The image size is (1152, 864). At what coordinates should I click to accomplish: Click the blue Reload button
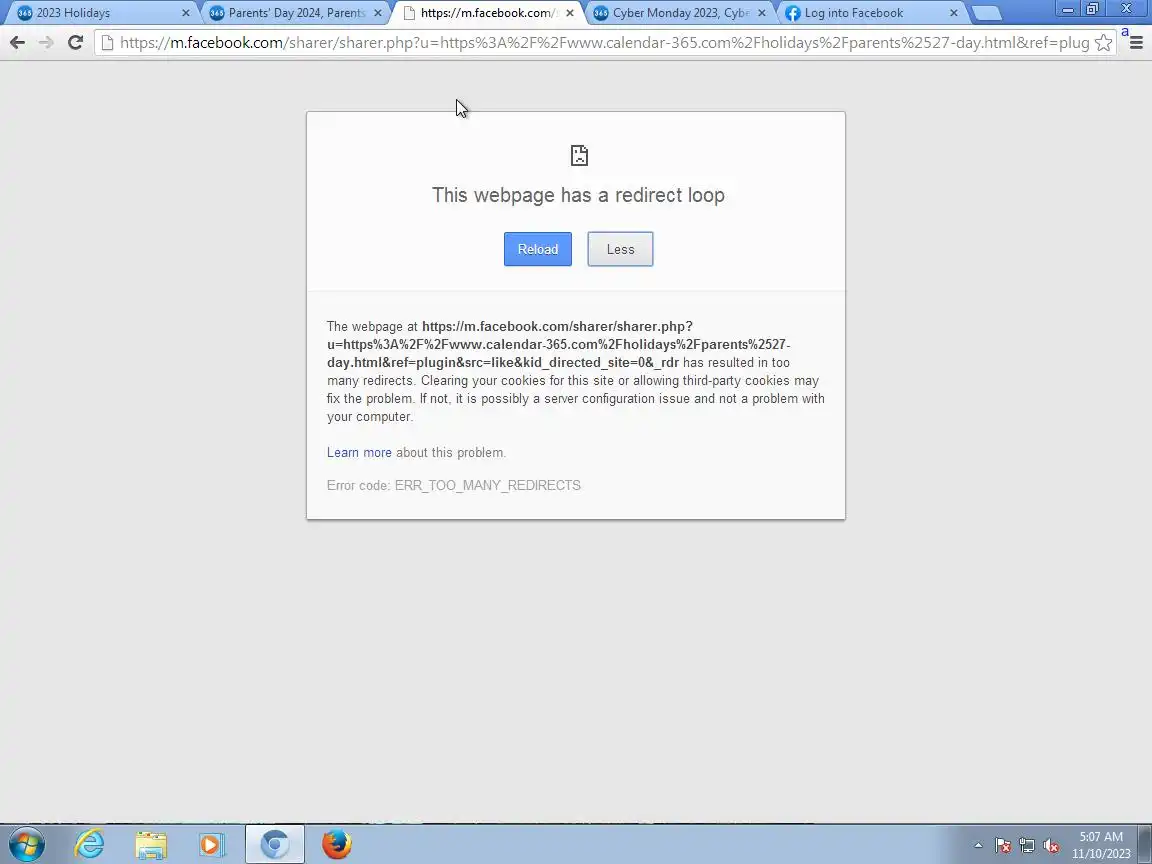coord(538,249)
